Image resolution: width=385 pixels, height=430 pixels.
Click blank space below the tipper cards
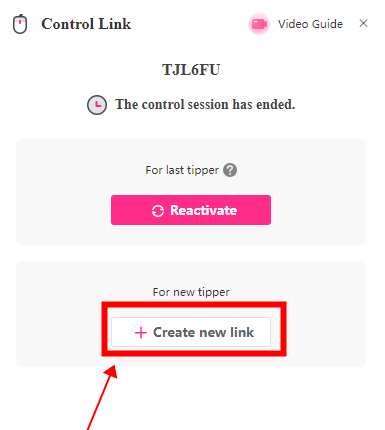pos(250,400)
